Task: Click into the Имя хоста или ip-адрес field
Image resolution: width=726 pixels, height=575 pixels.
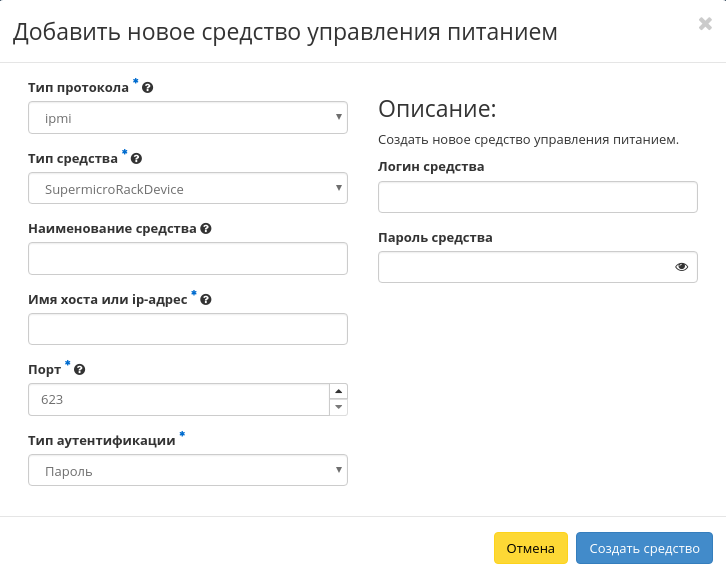Action: [x=187, y=329]
